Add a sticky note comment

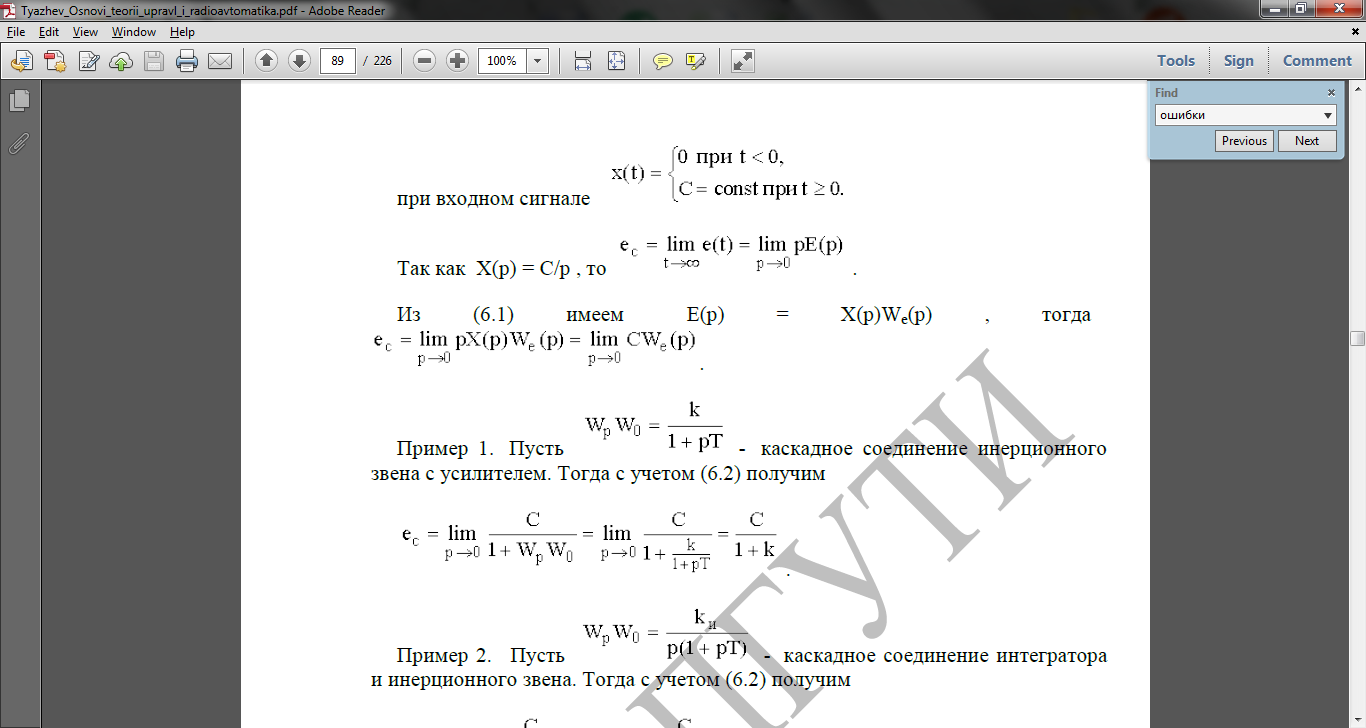(x=662, y=61)
